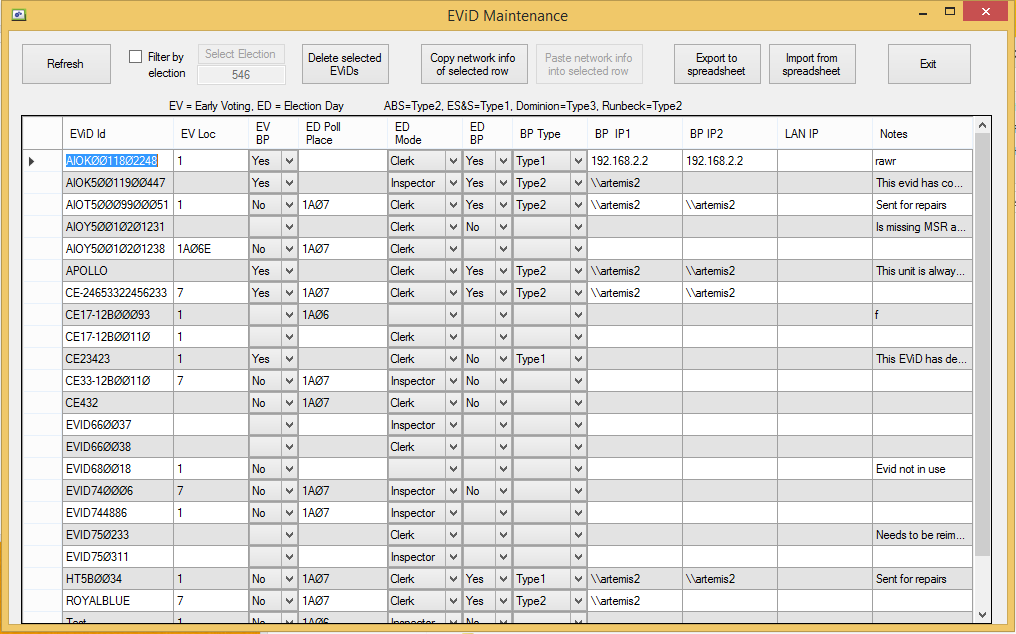1016x634 pixels.
Task: Click the BP IP2 cell in the HT5BØØ34 row
Action: coord(730,579)
